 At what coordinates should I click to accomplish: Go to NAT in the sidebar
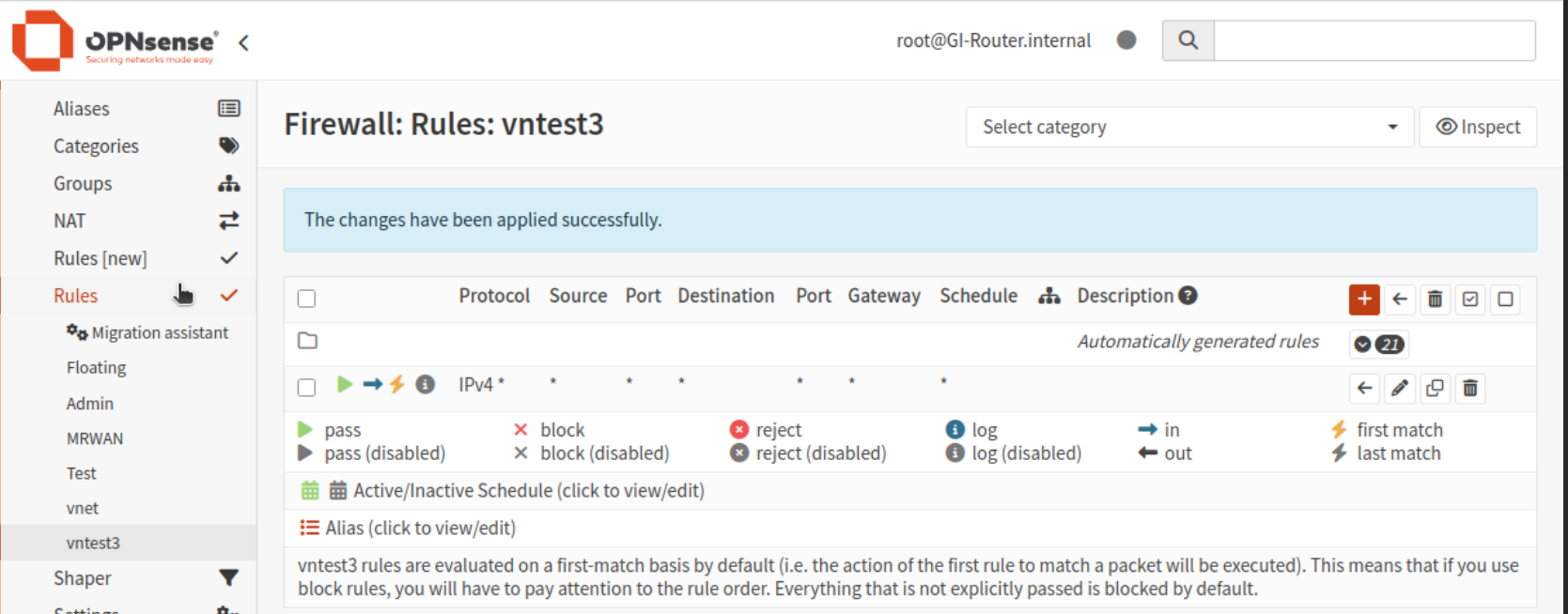click(70, 221)
